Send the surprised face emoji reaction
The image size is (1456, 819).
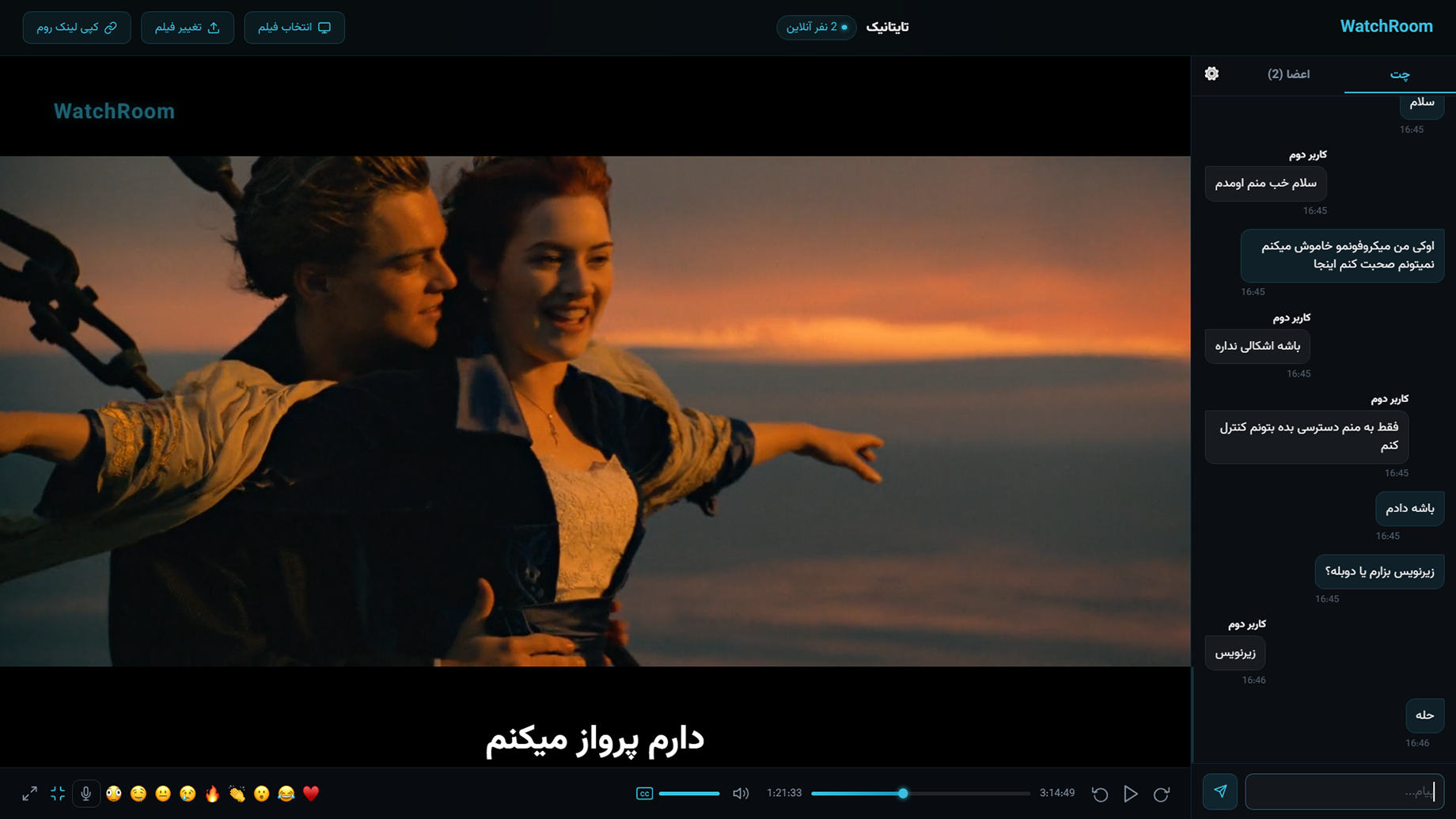pos(262,793)
